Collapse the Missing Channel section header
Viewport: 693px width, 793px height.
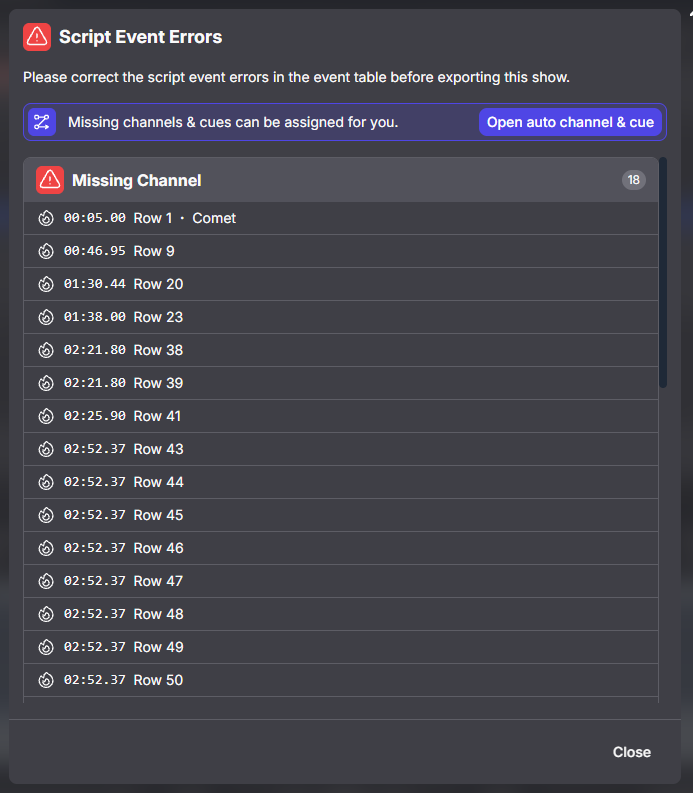(341, 180)
